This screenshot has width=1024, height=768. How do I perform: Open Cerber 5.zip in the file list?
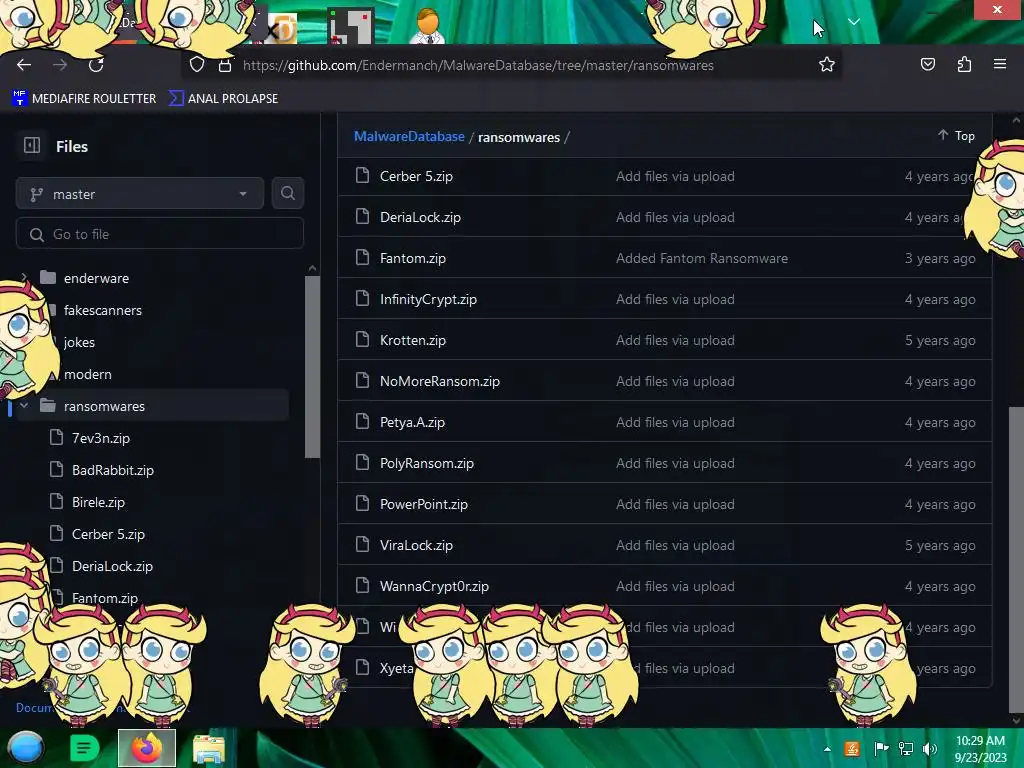pyautogui.click(x=416, y=176)
